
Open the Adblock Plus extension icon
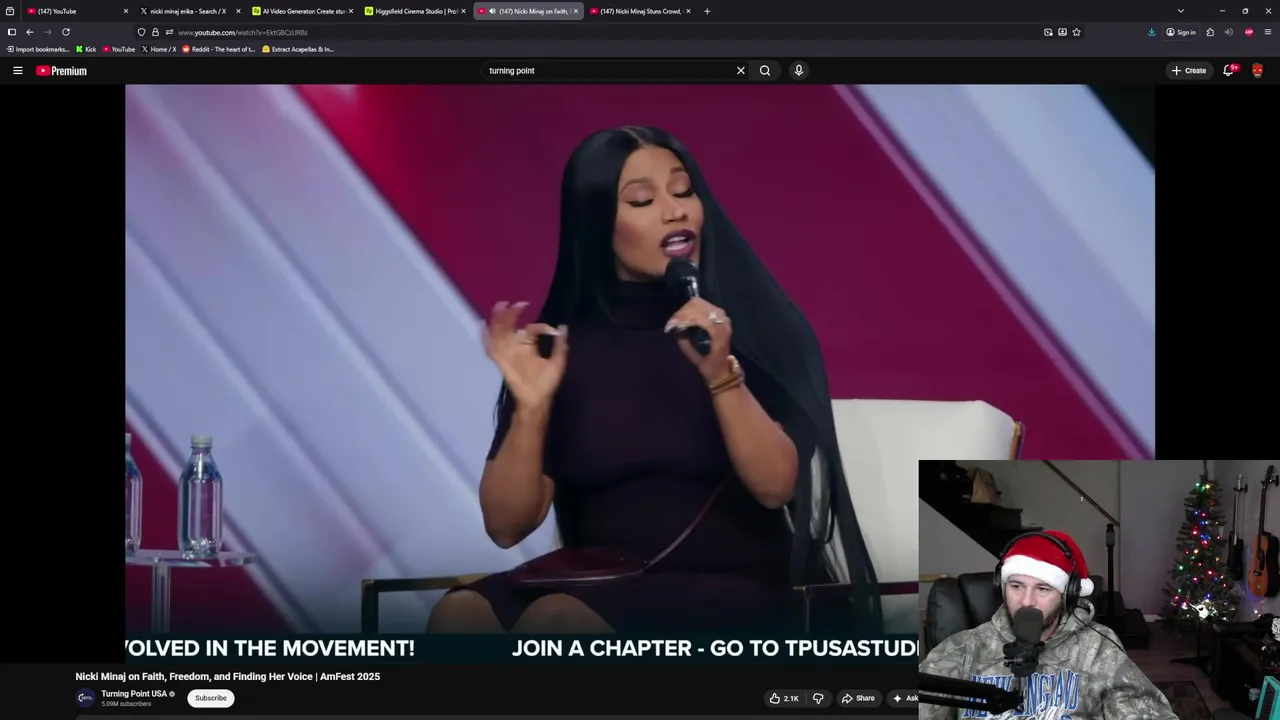point(1249,32)
